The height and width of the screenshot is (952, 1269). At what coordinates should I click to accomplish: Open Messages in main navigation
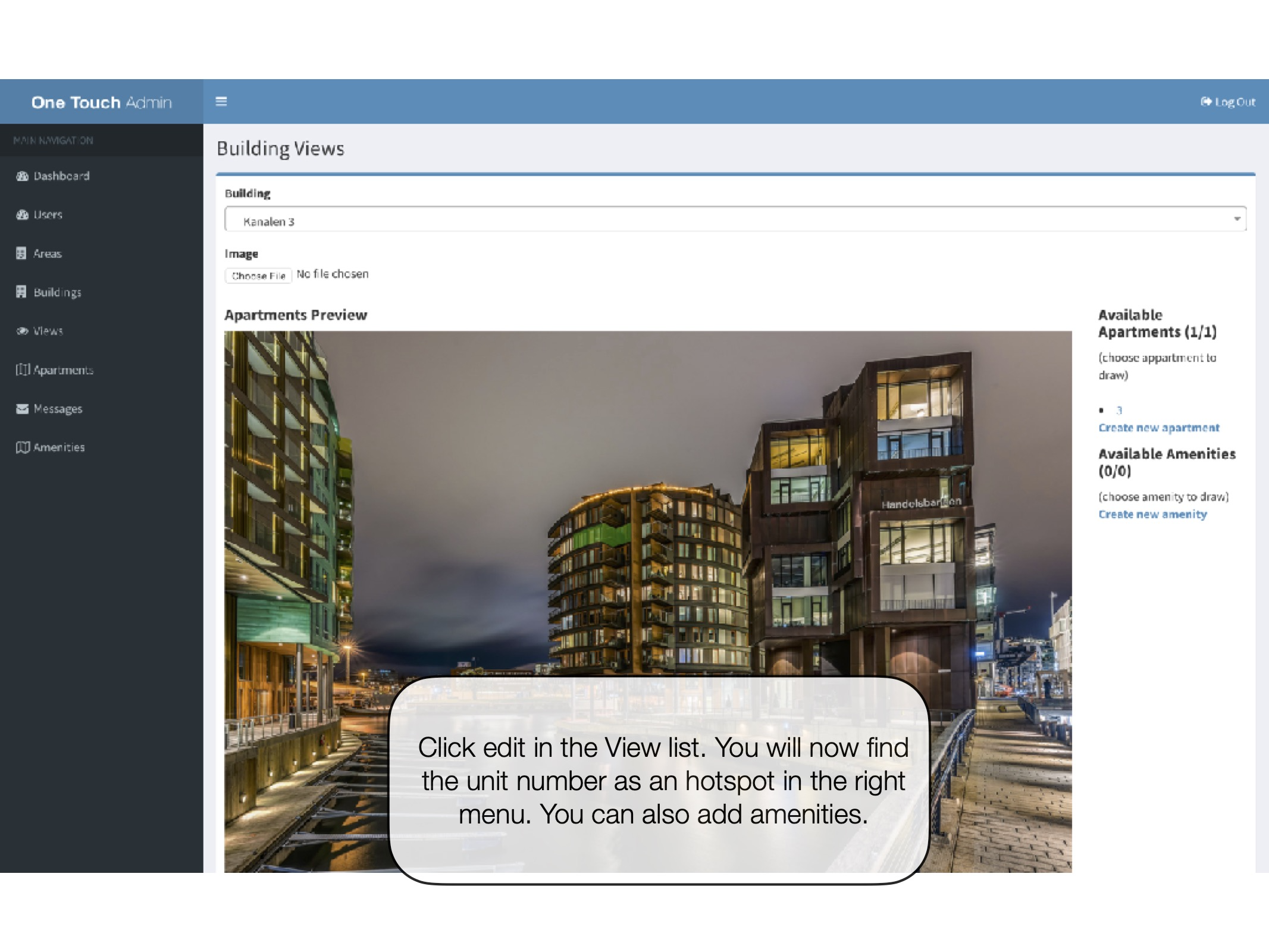tap(58, 409)
